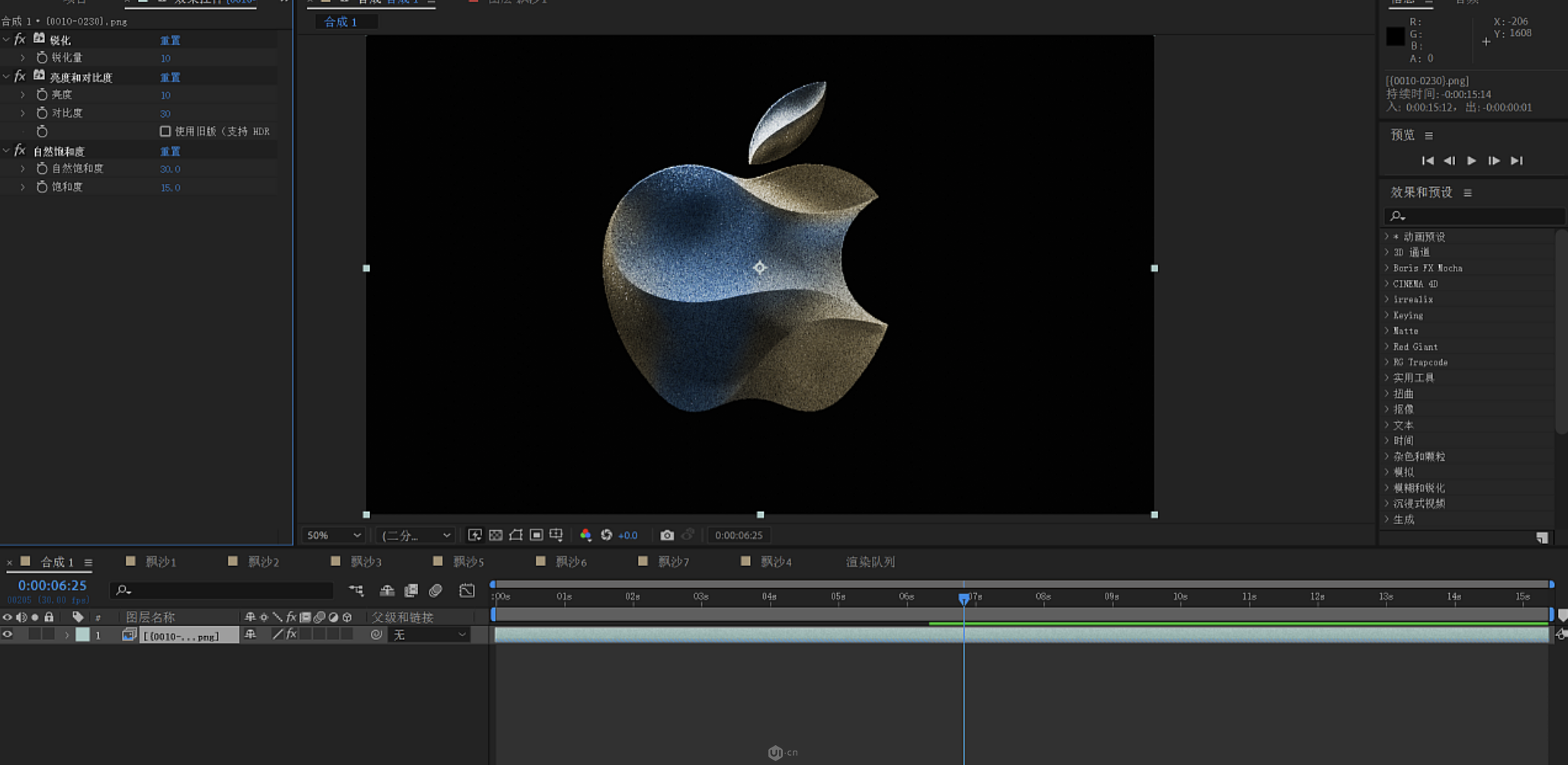
Task: Expand the RG Trapcode effects category
Action: point(1387,362)
